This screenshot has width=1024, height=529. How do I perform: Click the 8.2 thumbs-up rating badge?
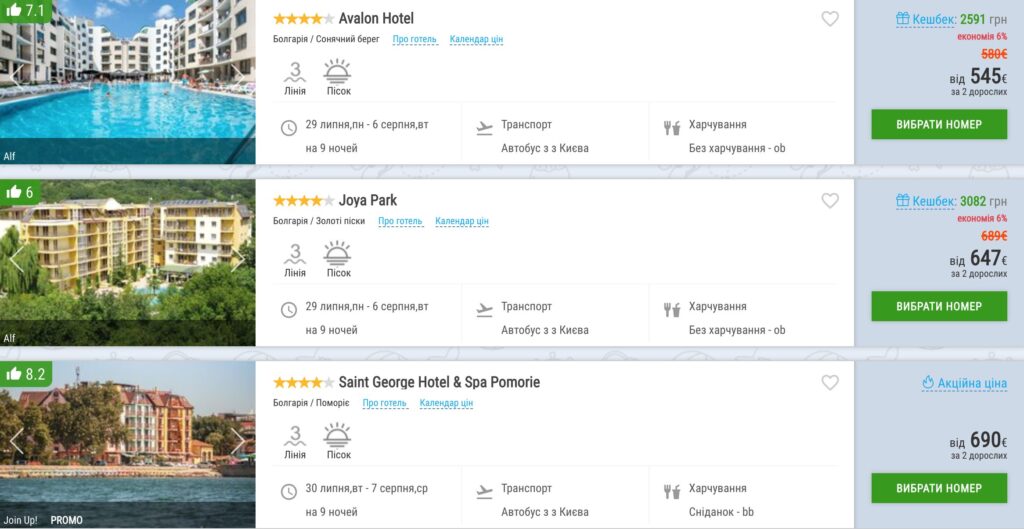25,374
